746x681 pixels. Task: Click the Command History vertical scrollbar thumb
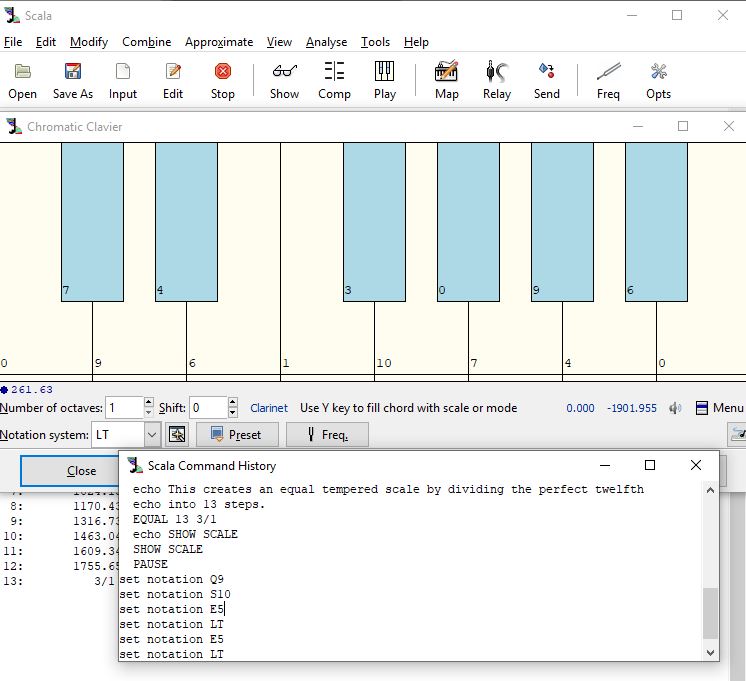(x=711, y=613)
